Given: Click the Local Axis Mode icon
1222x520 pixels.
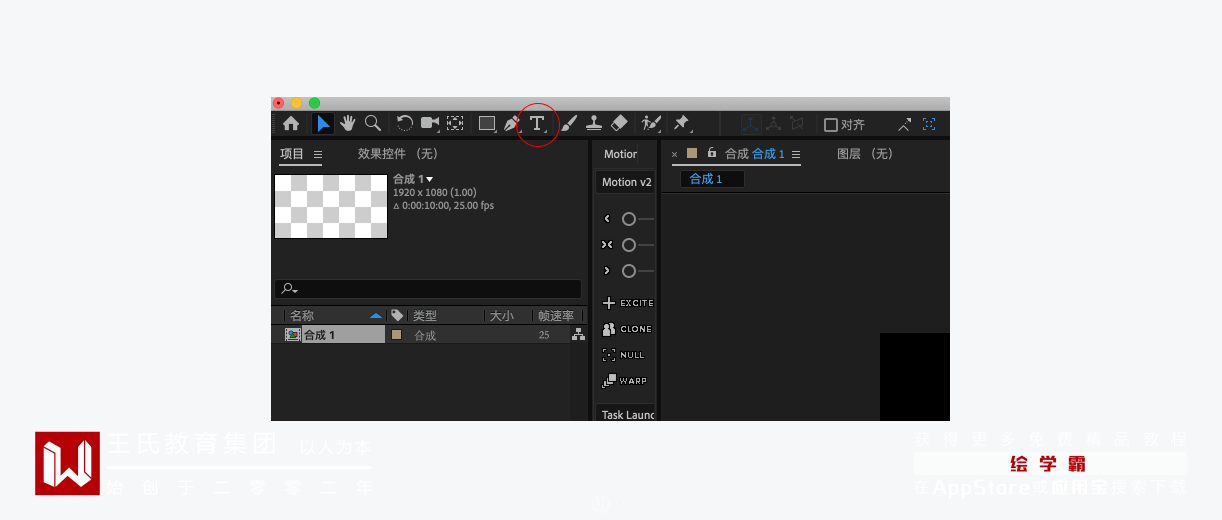Looking at the screenshot, I should (x=749, y=124).
